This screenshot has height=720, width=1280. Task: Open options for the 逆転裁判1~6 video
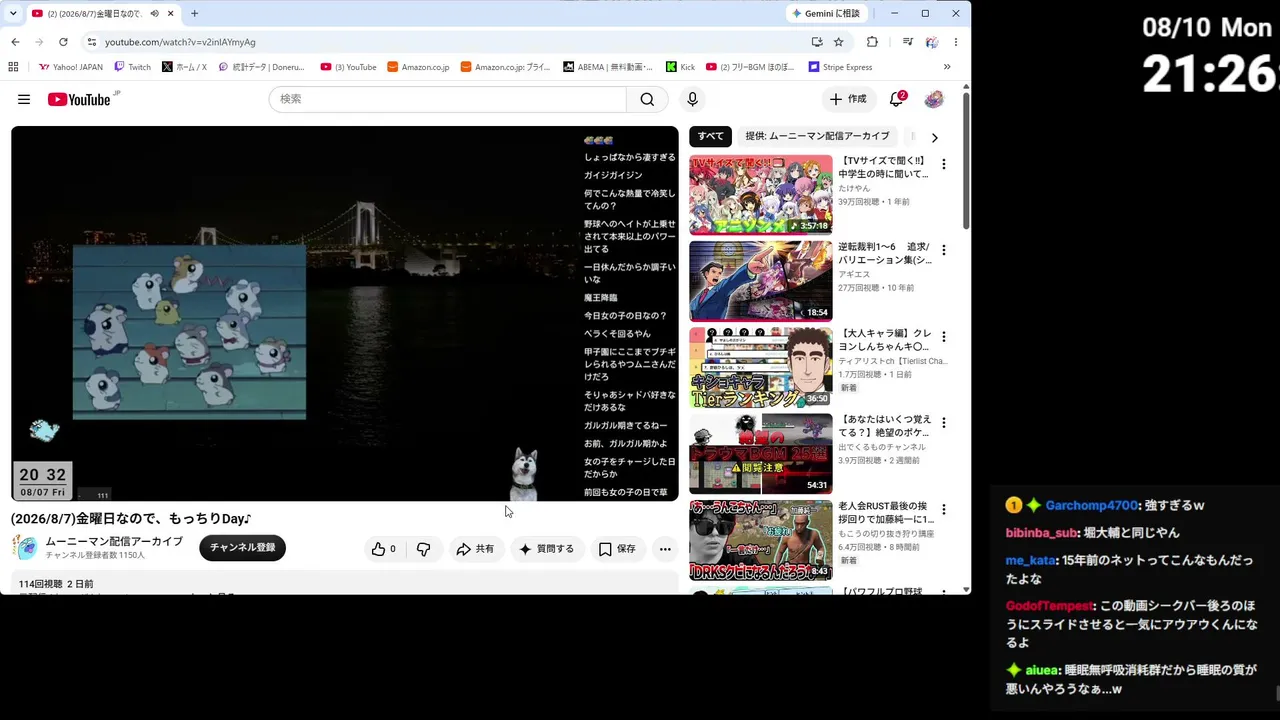click(943, 250)
